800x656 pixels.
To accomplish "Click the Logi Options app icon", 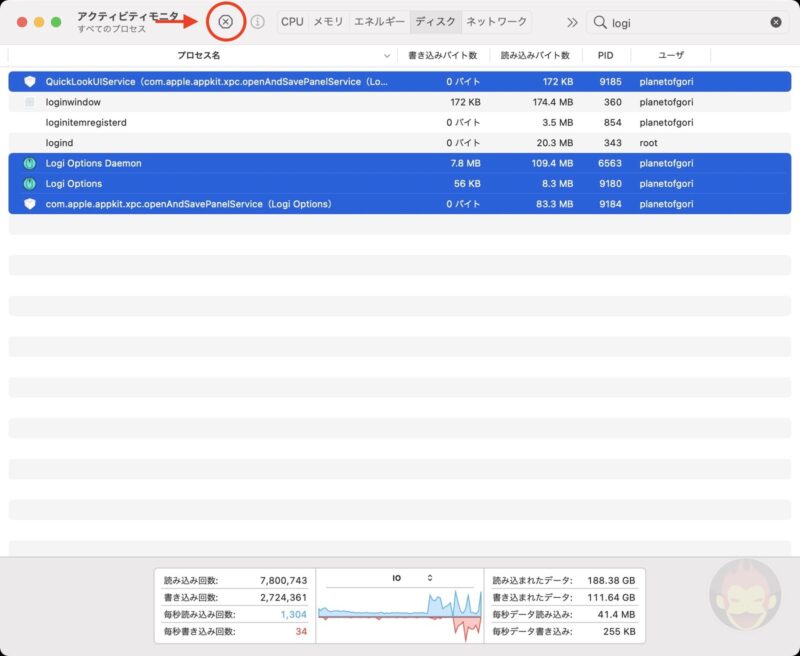I will coord(29,184).
